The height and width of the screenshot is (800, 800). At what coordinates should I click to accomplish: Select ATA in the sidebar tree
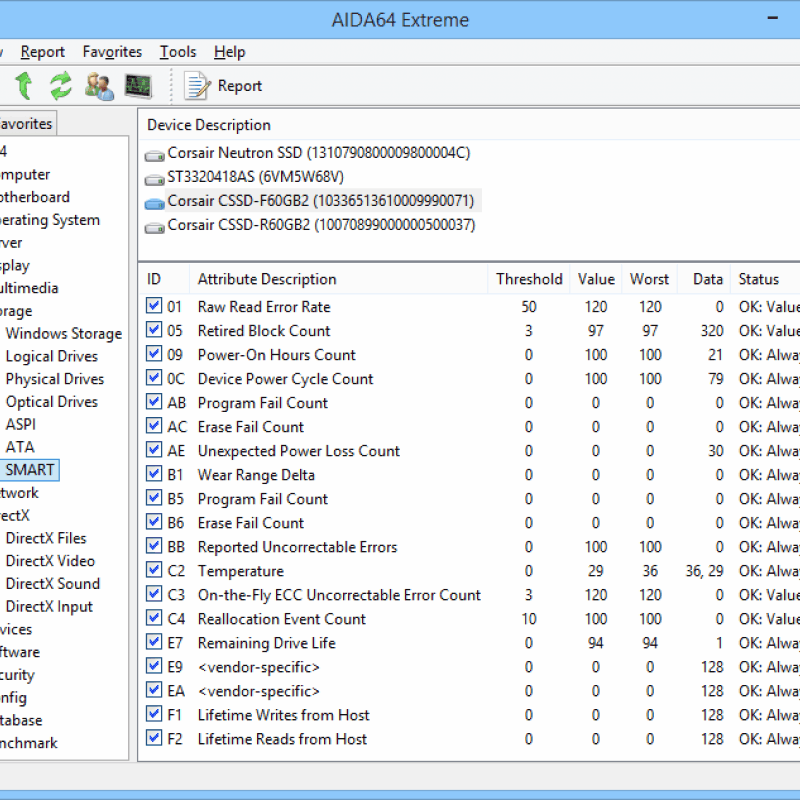(x=20, y=447)
